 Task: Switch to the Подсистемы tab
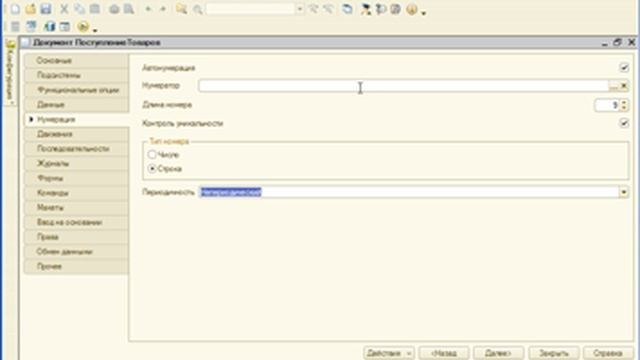(x=77, y=75)
